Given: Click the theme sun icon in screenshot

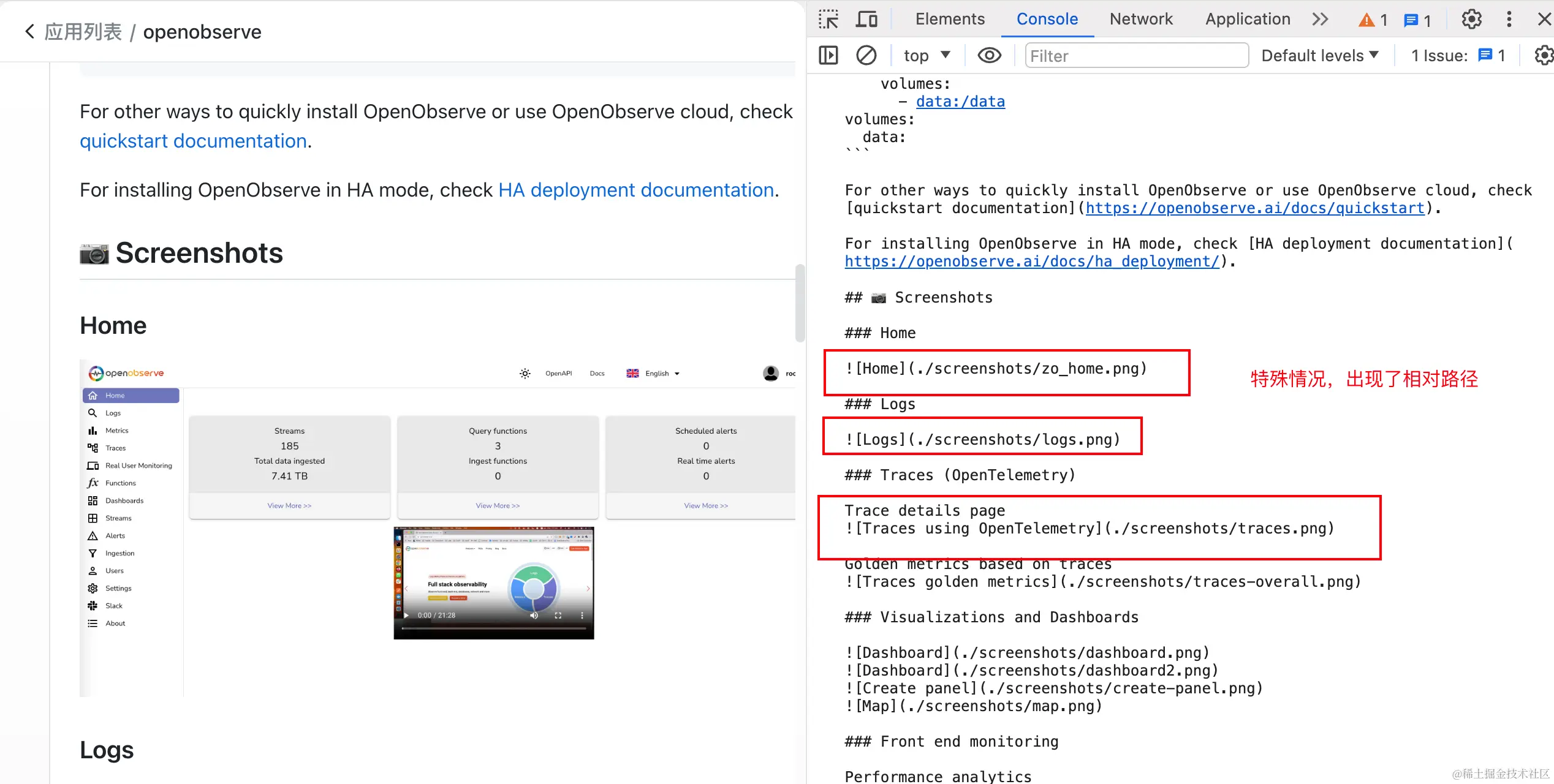Looking at the screenshot, I should [525, 373].
